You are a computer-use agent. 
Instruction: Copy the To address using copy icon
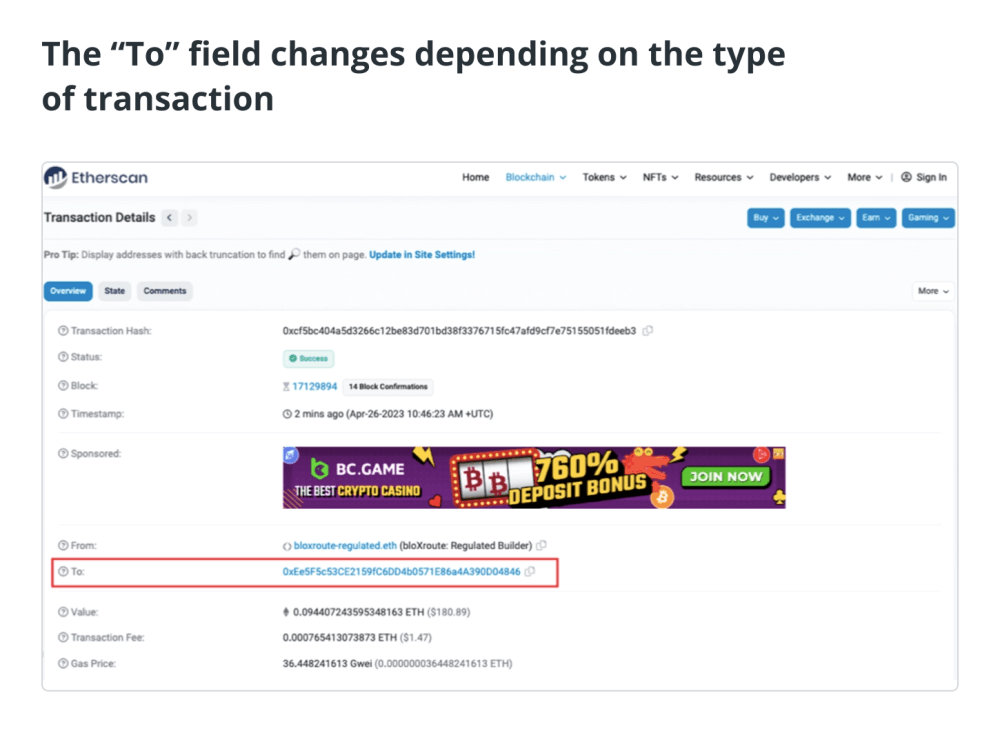[x=530, y=572]
